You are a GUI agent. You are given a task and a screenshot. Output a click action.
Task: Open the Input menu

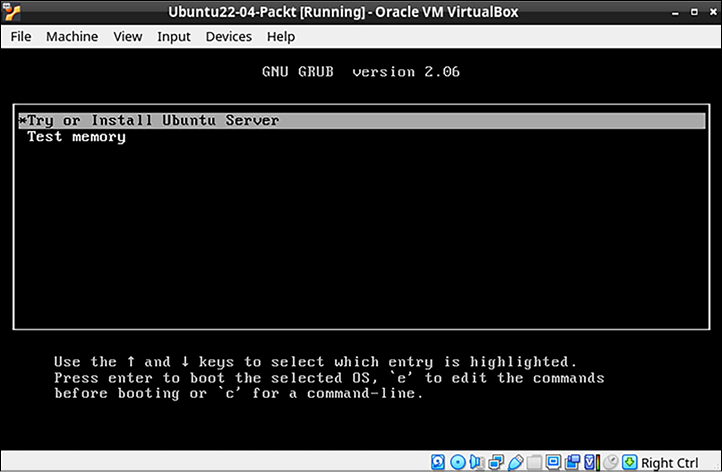(174, 36)
